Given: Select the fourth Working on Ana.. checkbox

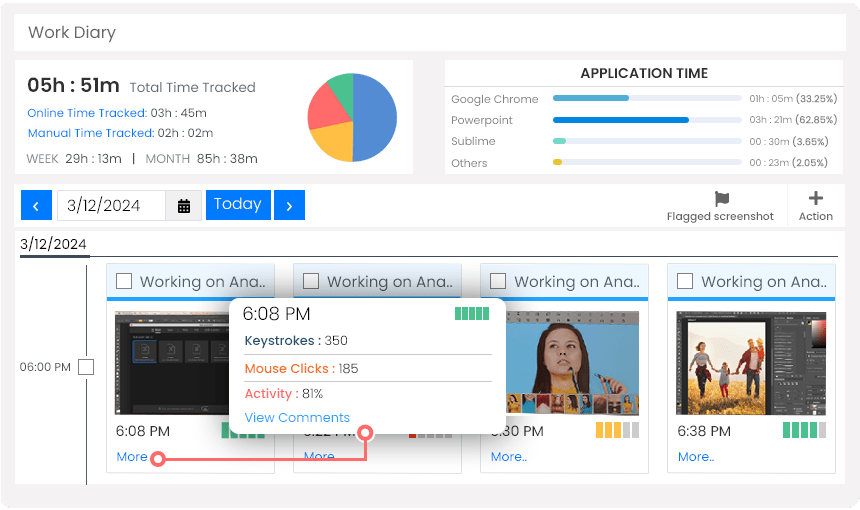Looking at the screenshot, I should click(x=685, y=282).
